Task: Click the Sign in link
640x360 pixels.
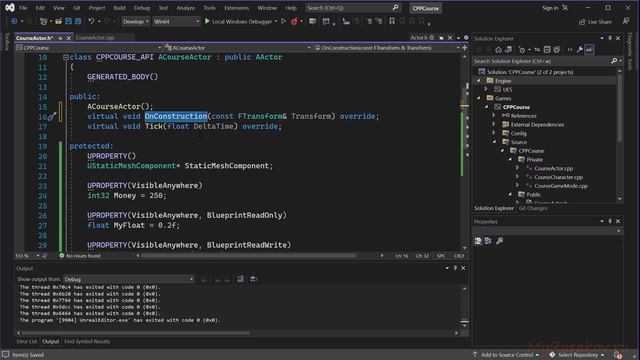Action: click(x=550, y=8)
